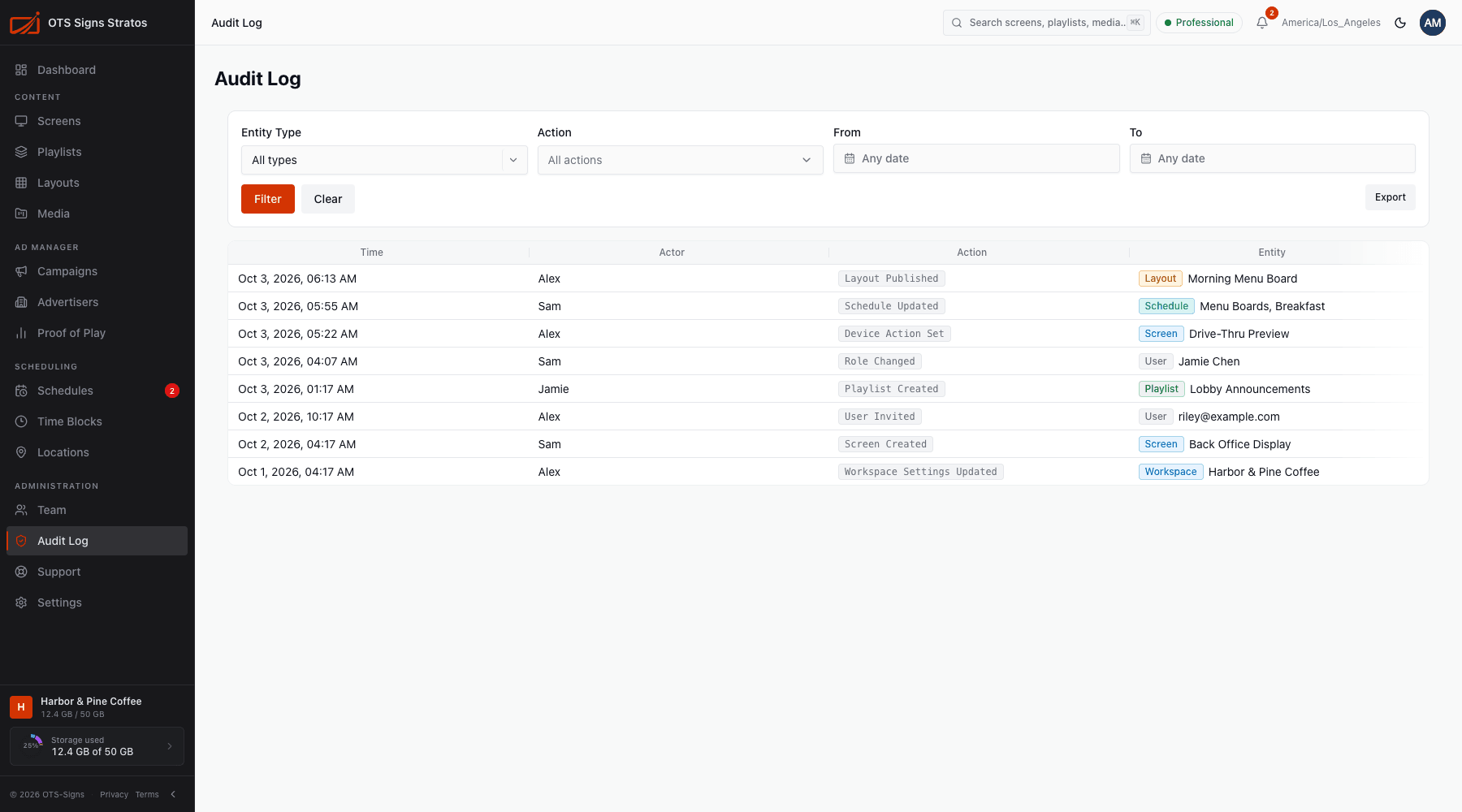Click the Clear button
This screenshot has width=1462, height=812.
(x=328, y=199)
